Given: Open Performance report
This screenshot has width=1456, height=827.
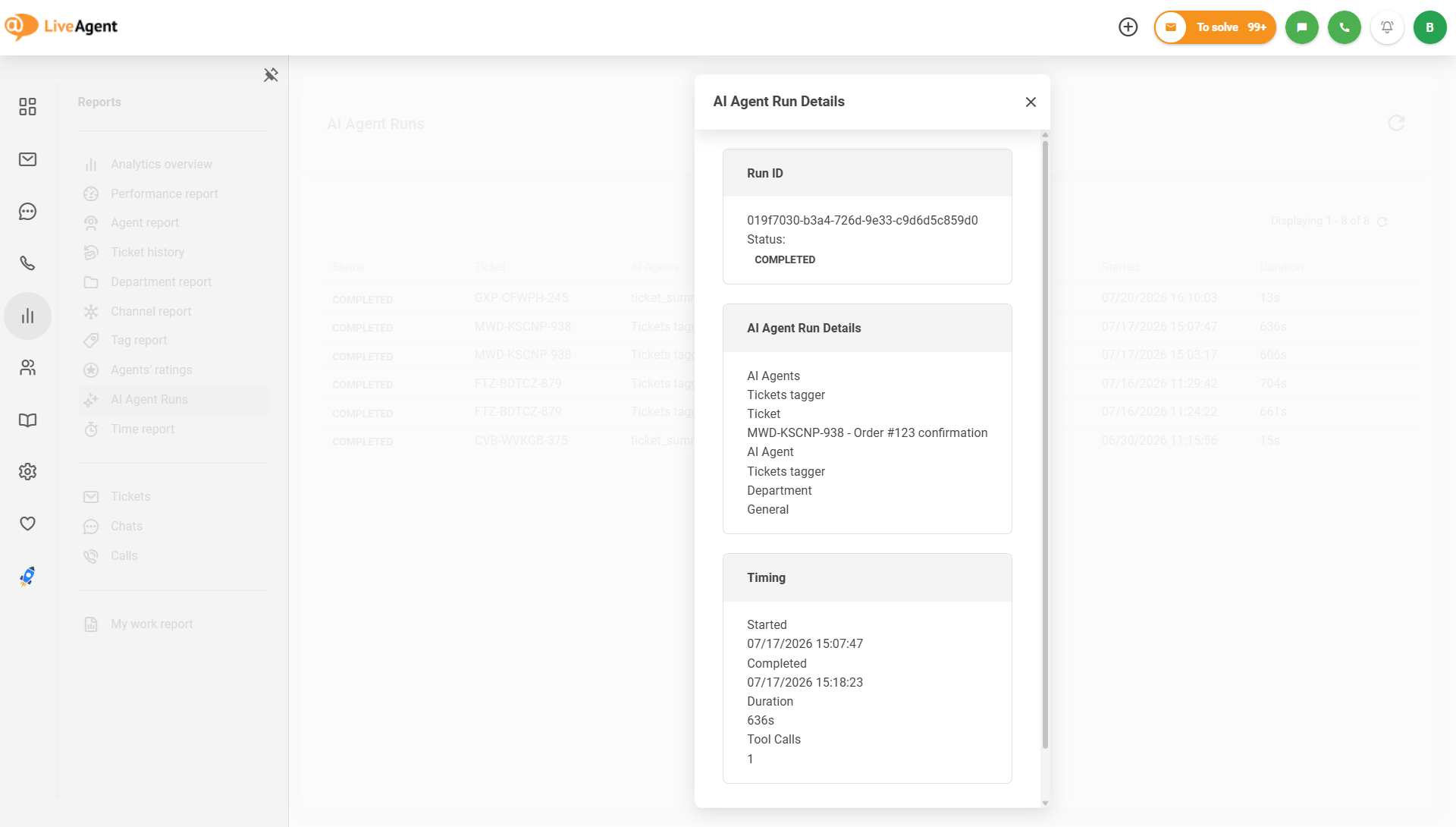Looking at the screenshot, I should click(x=174, y=194).
